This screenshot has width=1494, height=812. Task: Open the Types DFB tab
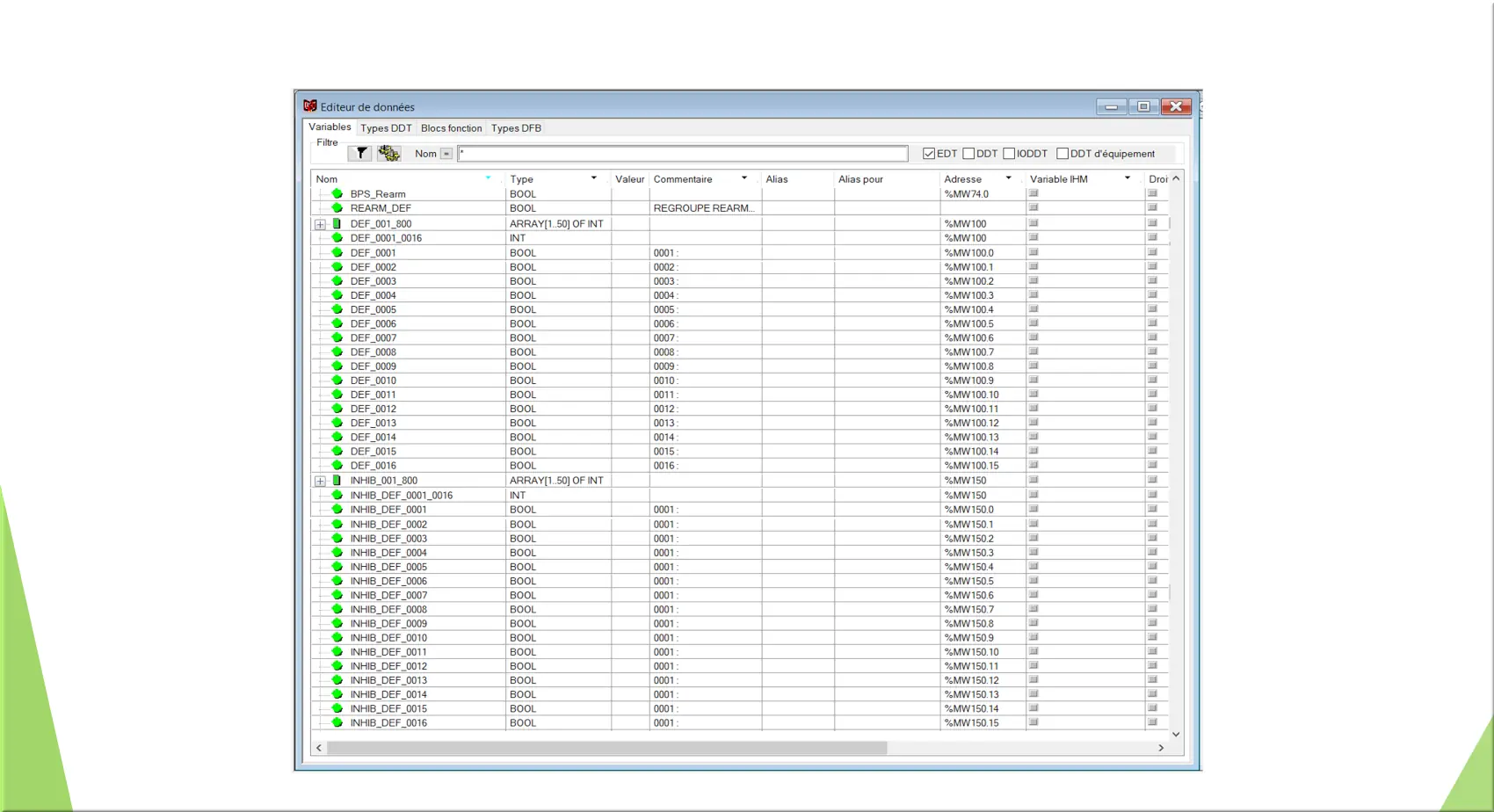coord(516,128)
